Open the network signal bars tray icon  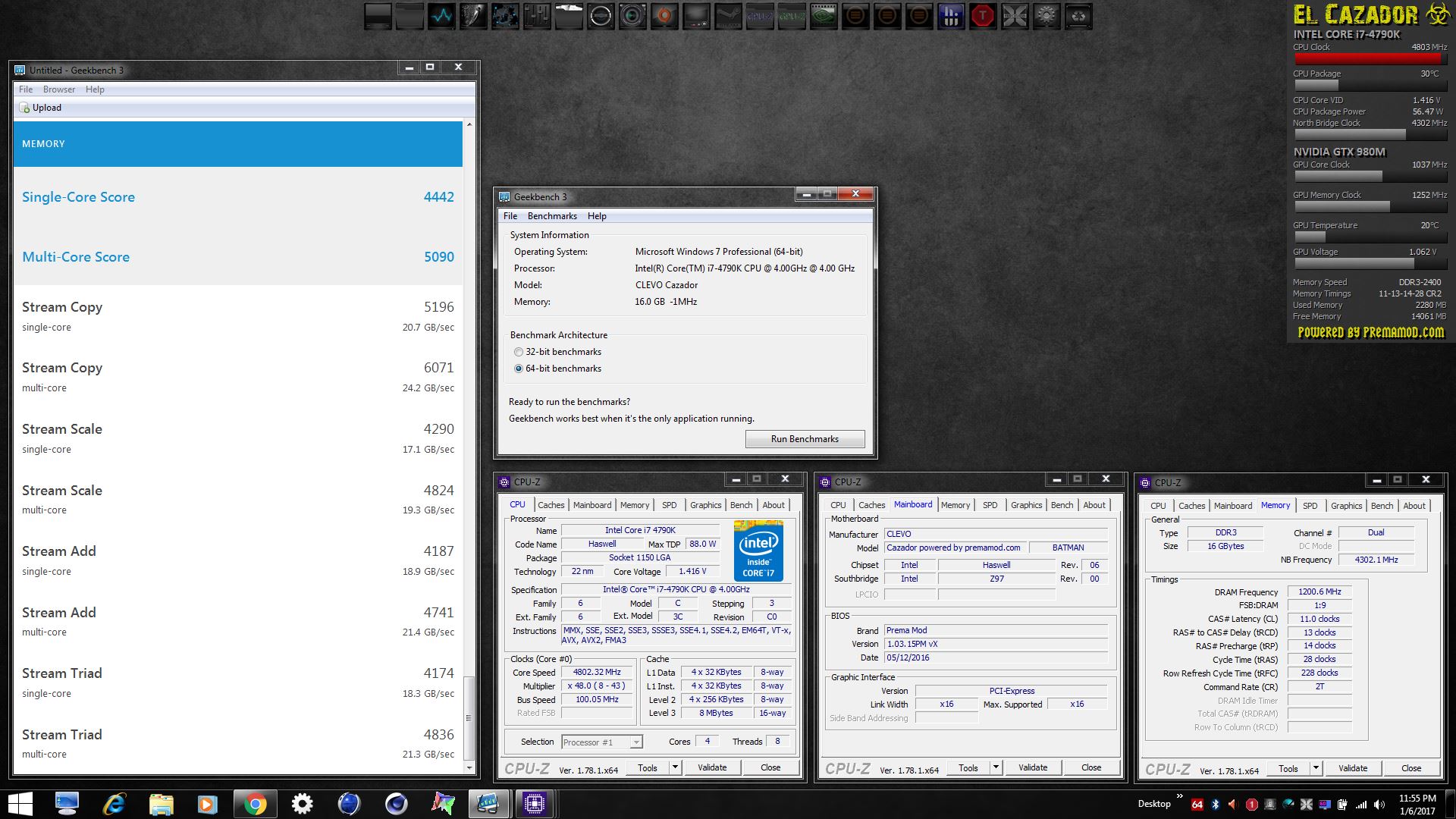[1361, 804]
